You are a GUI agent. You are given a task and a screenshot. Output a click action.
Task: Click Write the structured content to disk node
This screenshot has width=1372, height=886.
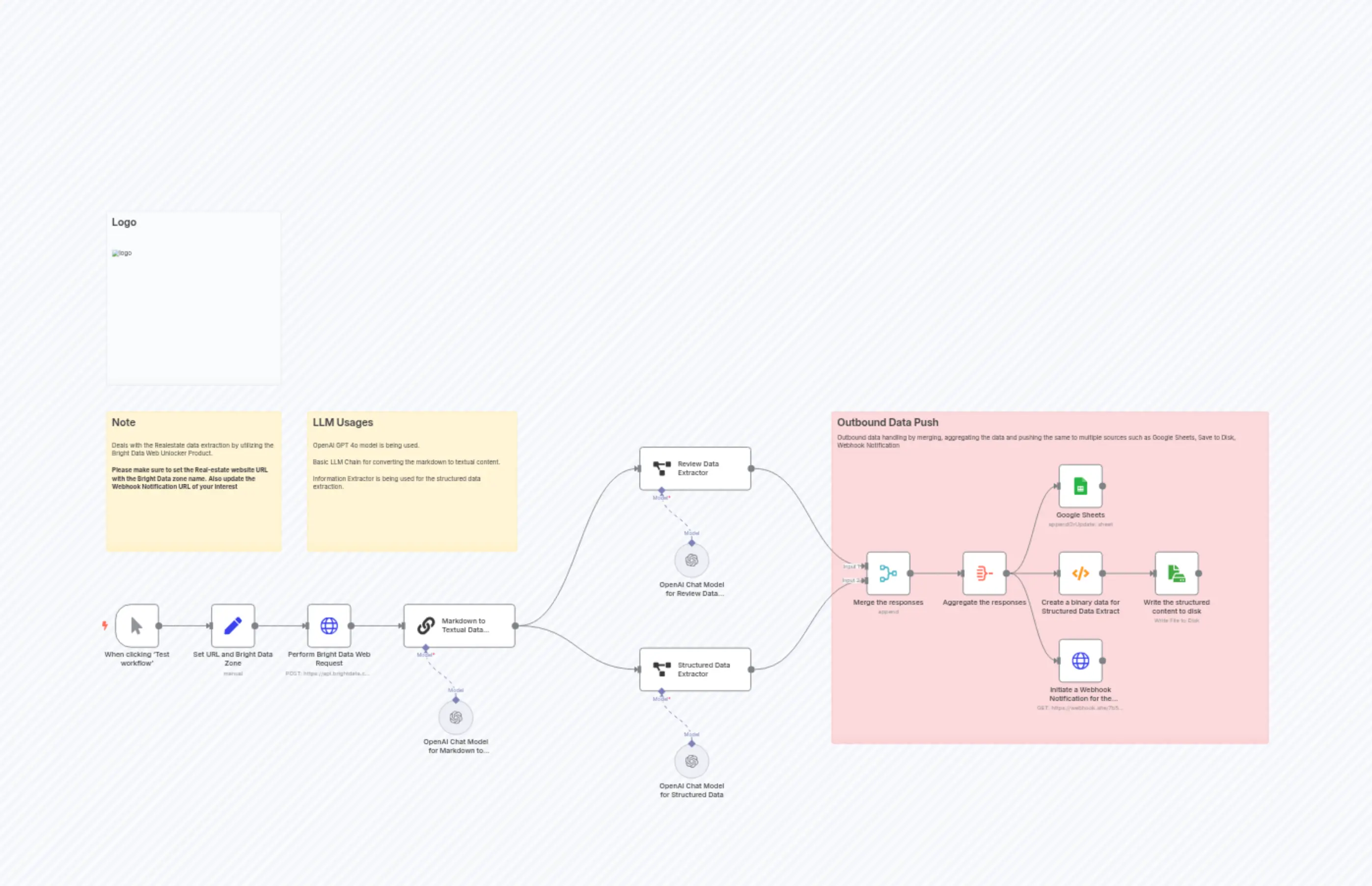click(1177, 573)
